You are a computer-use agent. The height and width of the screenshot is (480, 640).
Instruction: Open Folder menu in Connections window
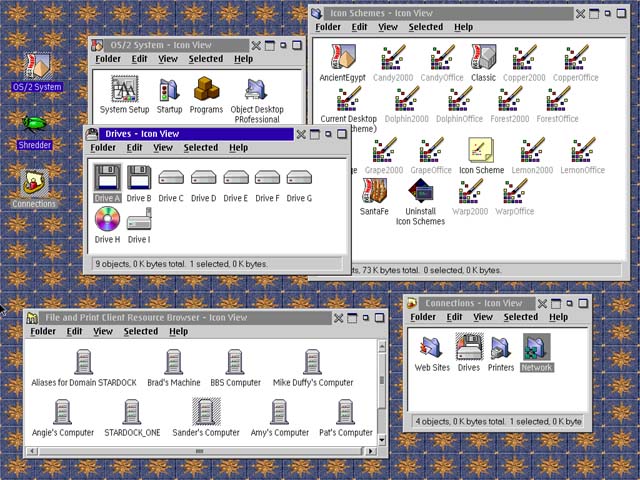tap(423, 317)
